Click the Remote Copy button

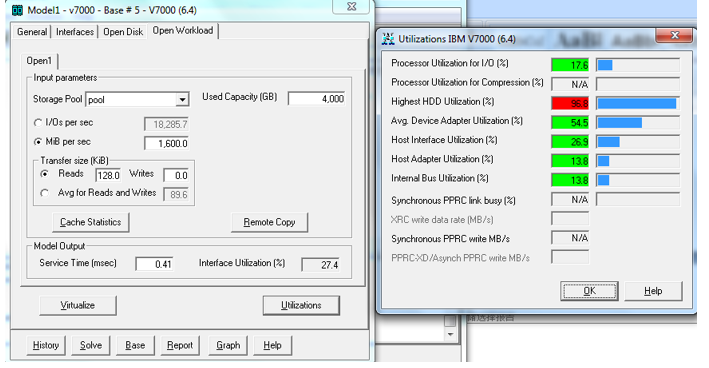pos(269,222)
